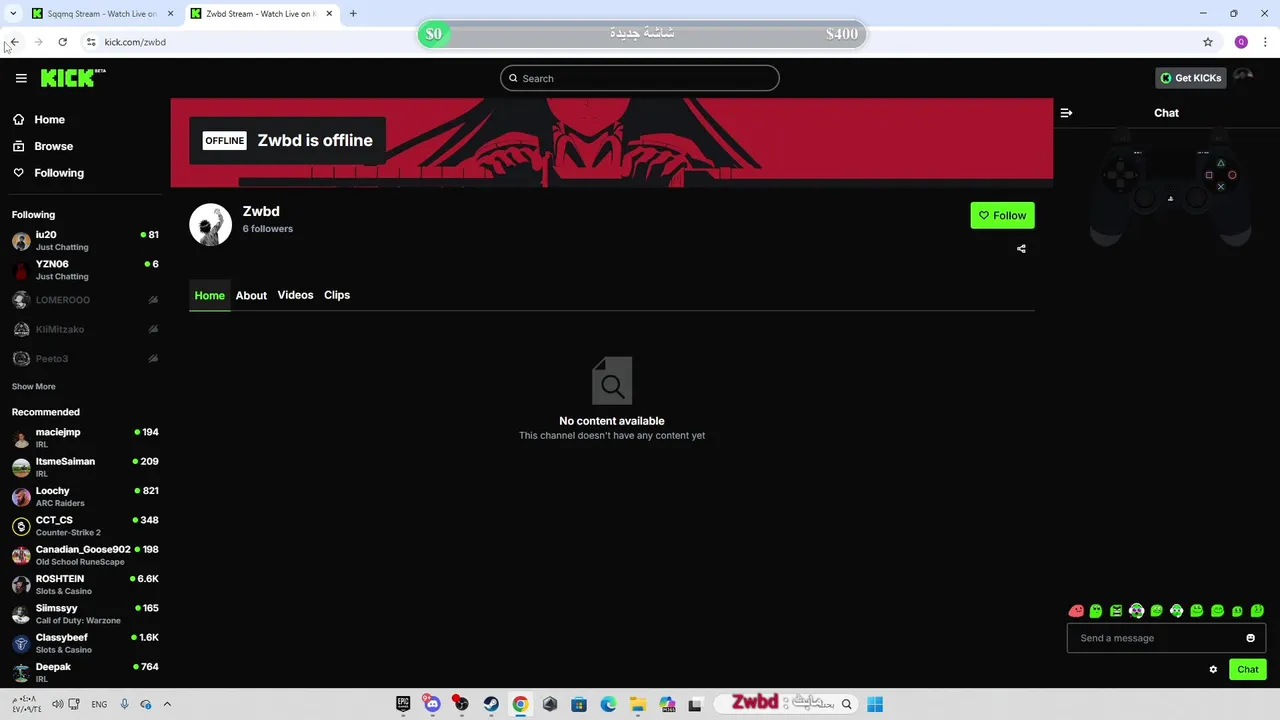Screen dimensions: 1280x720
Task: Open Loochy recommended channel
Action: point(85,497)
